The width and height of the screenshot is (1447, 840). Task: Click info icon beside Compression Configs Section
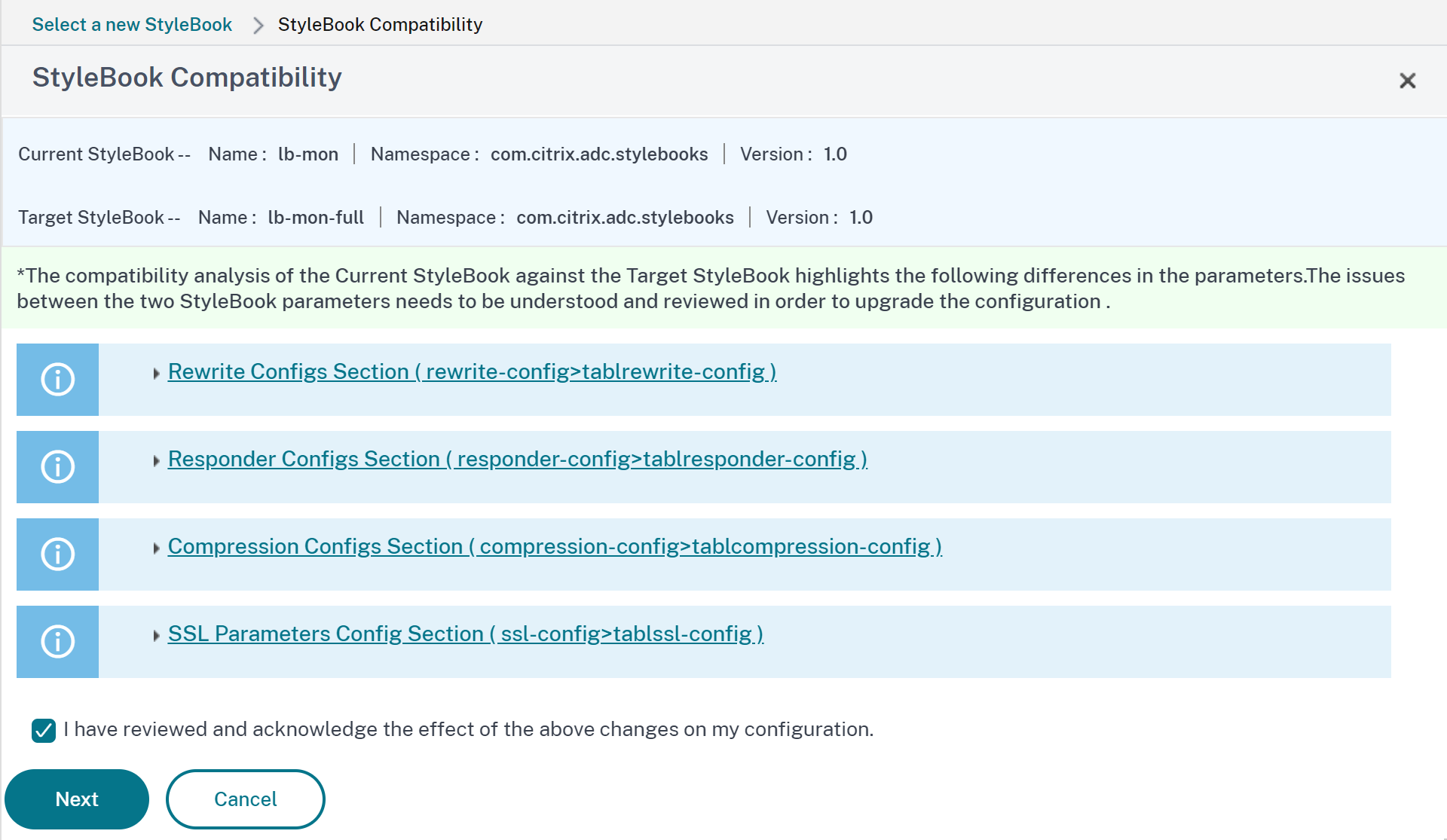point(57,554)
